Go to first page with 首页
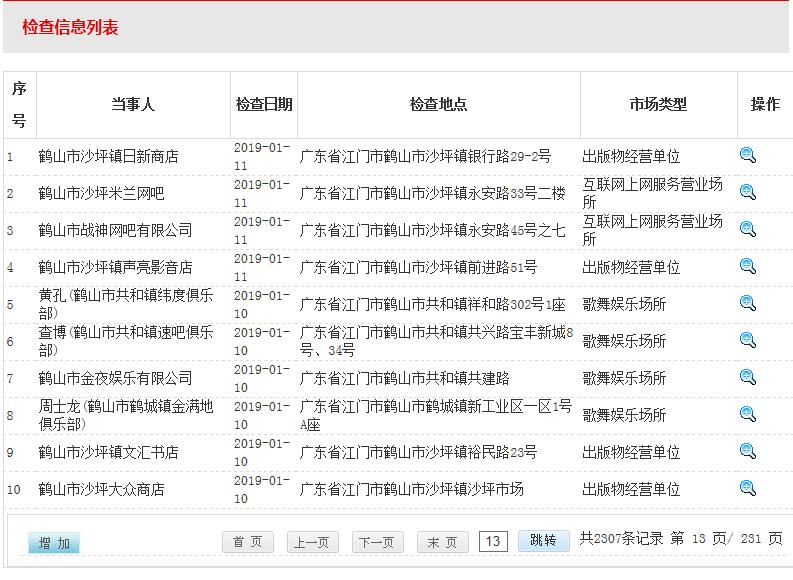Viewport: 793px width, 580px height. 247,542
